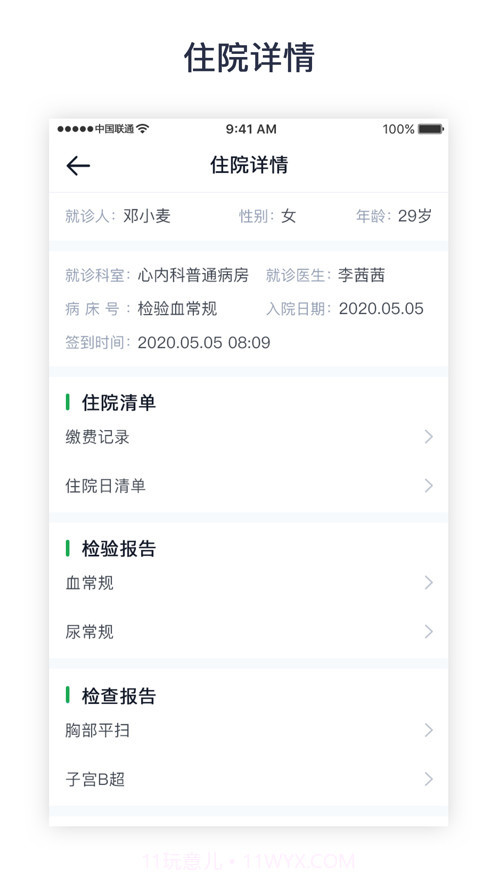View the 子宫B超 exam report
This screenshot has width=497, height=883.
248,779
